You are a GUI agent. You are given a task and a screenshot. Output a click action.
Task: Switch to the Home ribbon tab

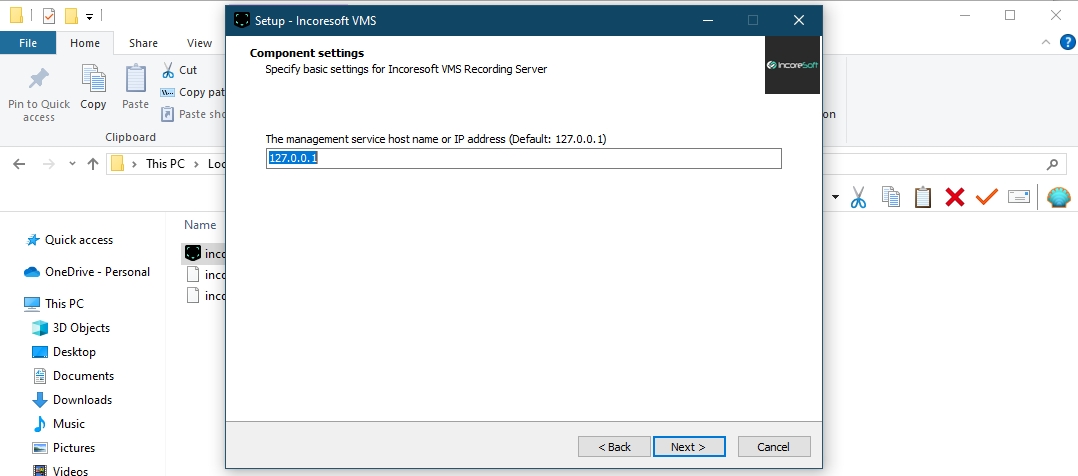[85, 43]
